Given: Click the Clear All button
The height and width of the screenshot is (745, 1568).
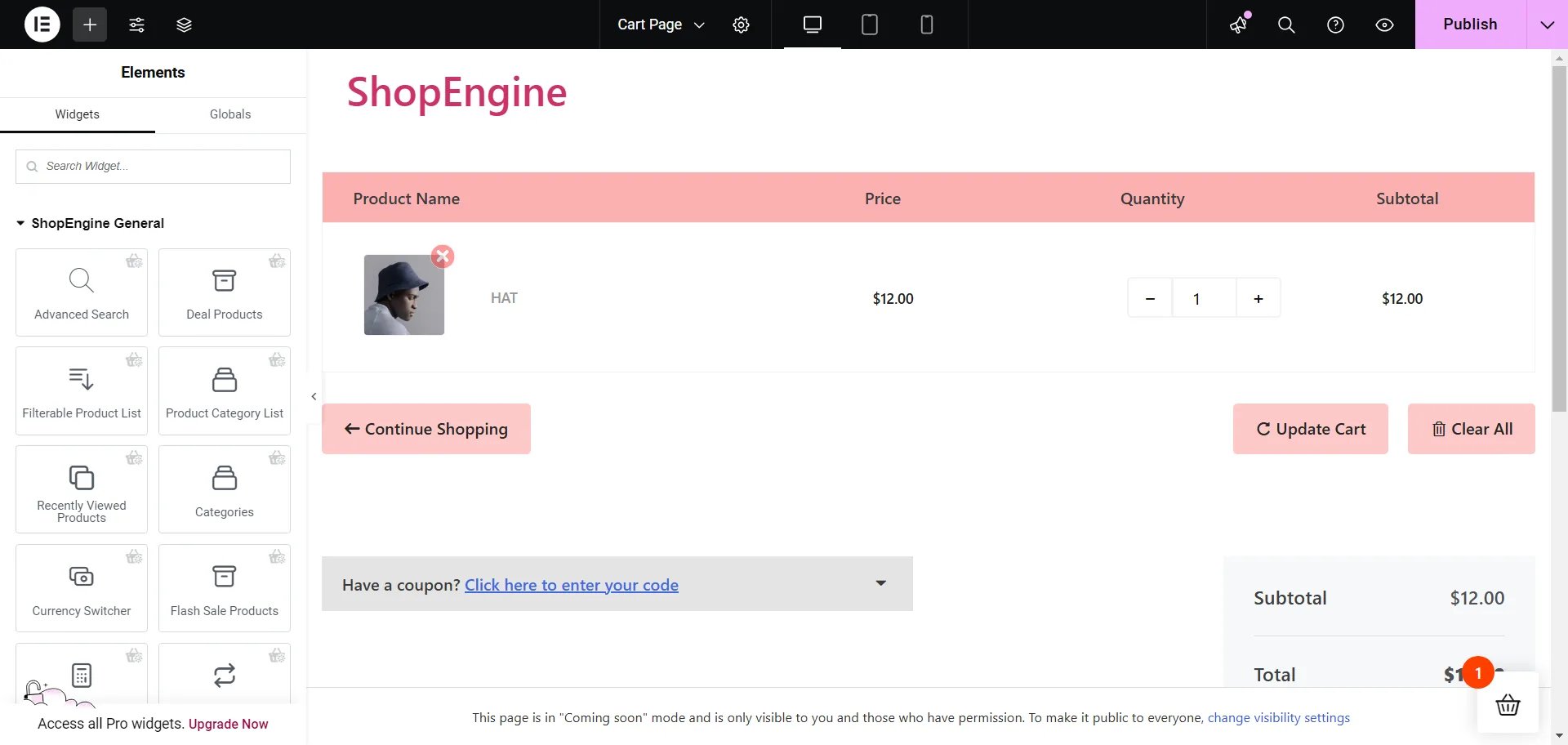Looking at the screenshot, I should click(x=1471, y=429).
